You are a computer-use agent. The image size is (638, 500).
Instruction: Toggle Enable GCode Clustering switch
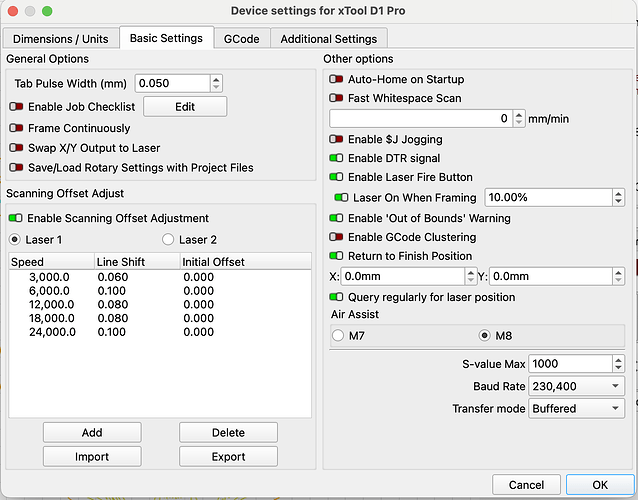[336, 237]
